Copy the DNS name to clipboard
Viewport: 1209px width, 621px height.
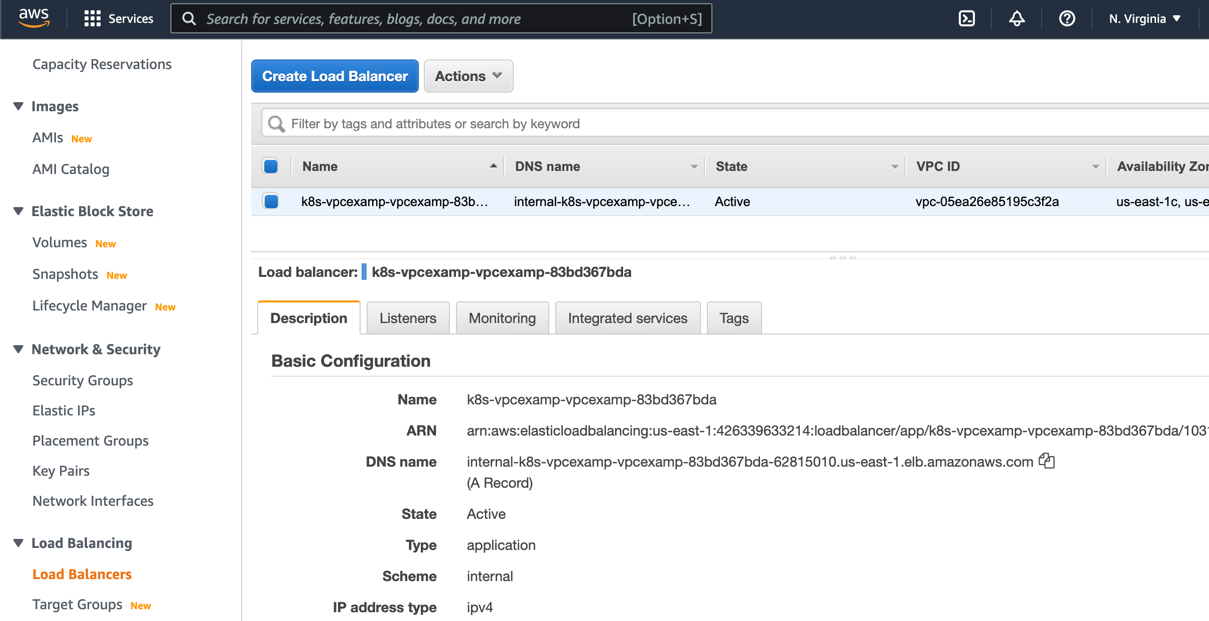tap(1047, 461)
